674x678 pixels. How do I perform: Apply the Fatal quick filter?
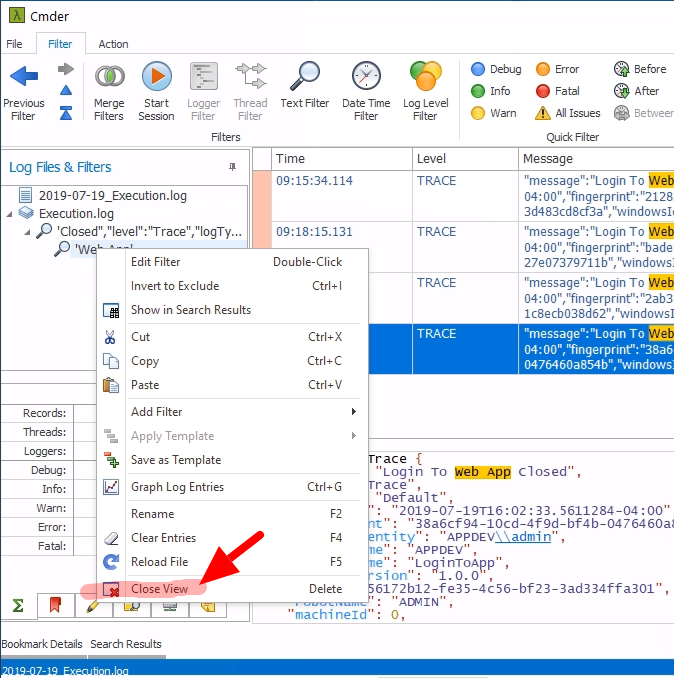[558, 91]
